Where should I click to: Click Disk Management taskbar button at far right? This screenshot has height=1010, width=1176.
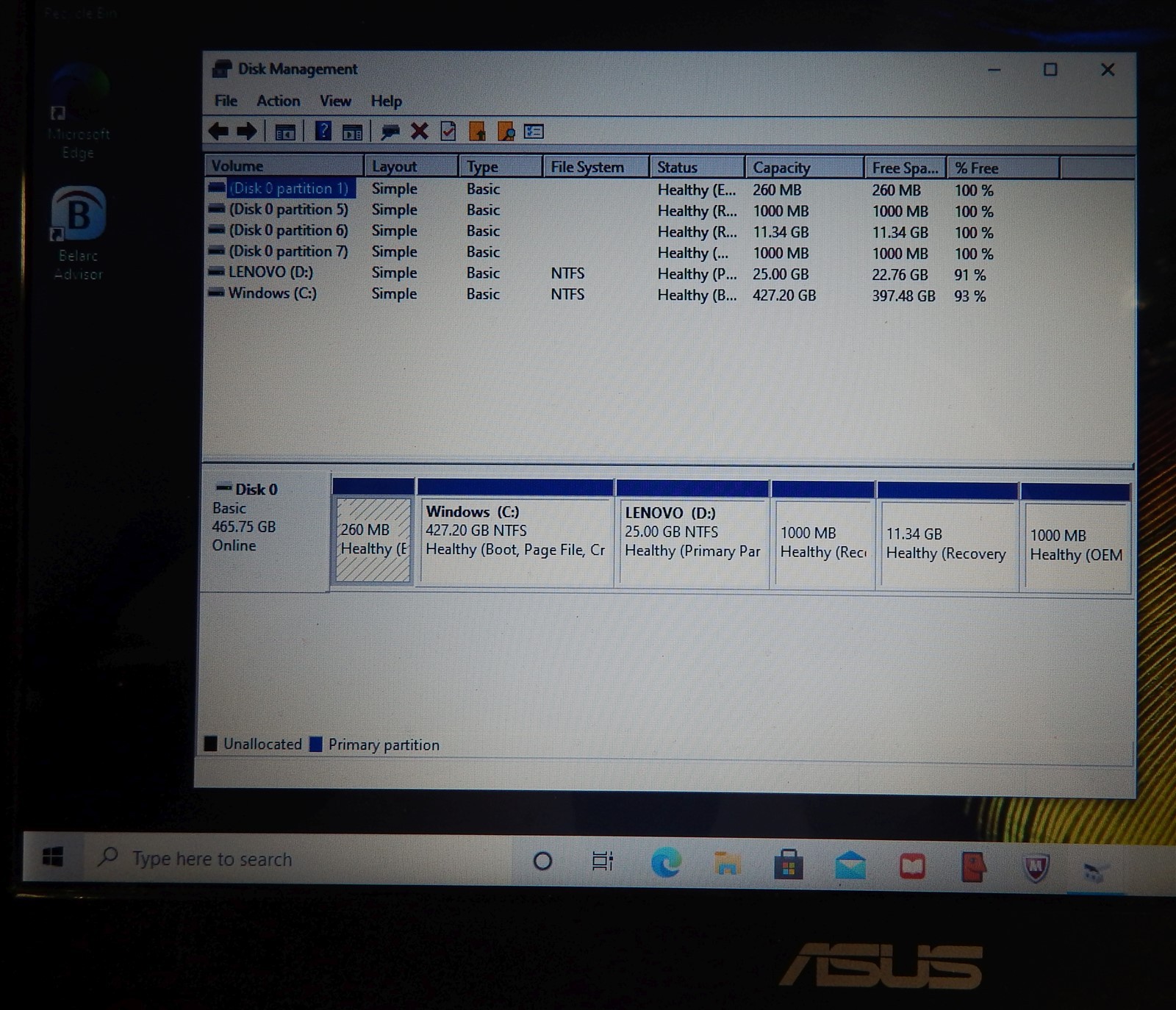tap(1096, 872)
